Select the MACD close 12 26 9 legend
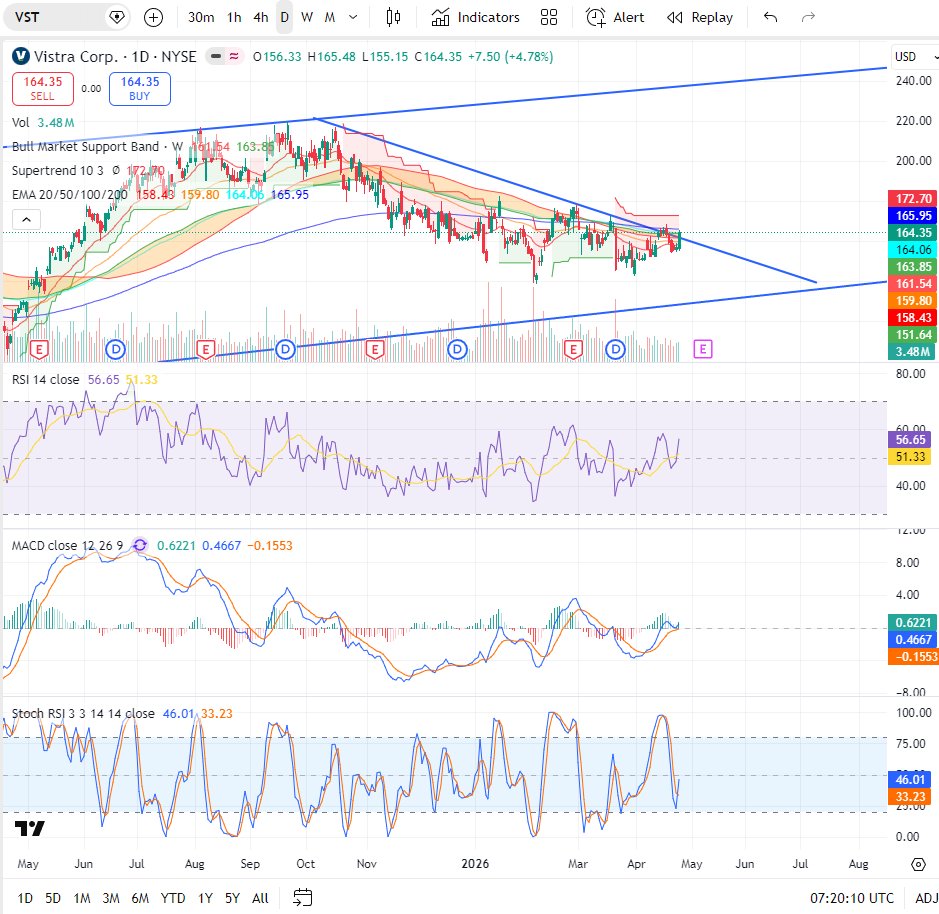Viewport: 939px width, 914px height. point(67,546)
